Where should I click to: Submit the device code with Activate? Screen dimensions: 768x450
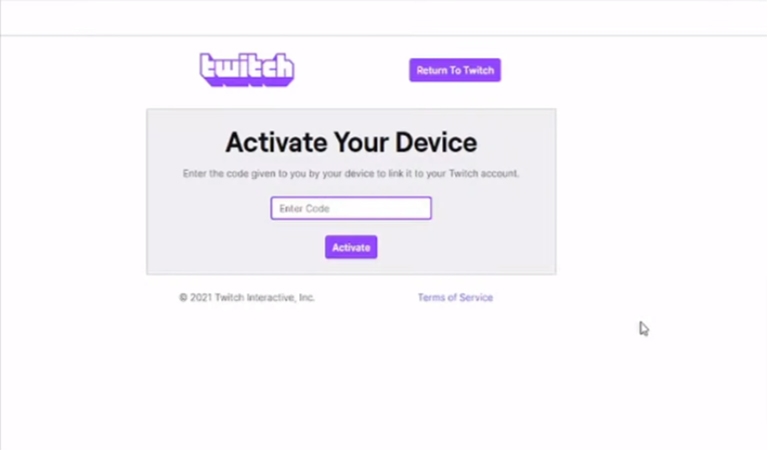pos(351,247)
